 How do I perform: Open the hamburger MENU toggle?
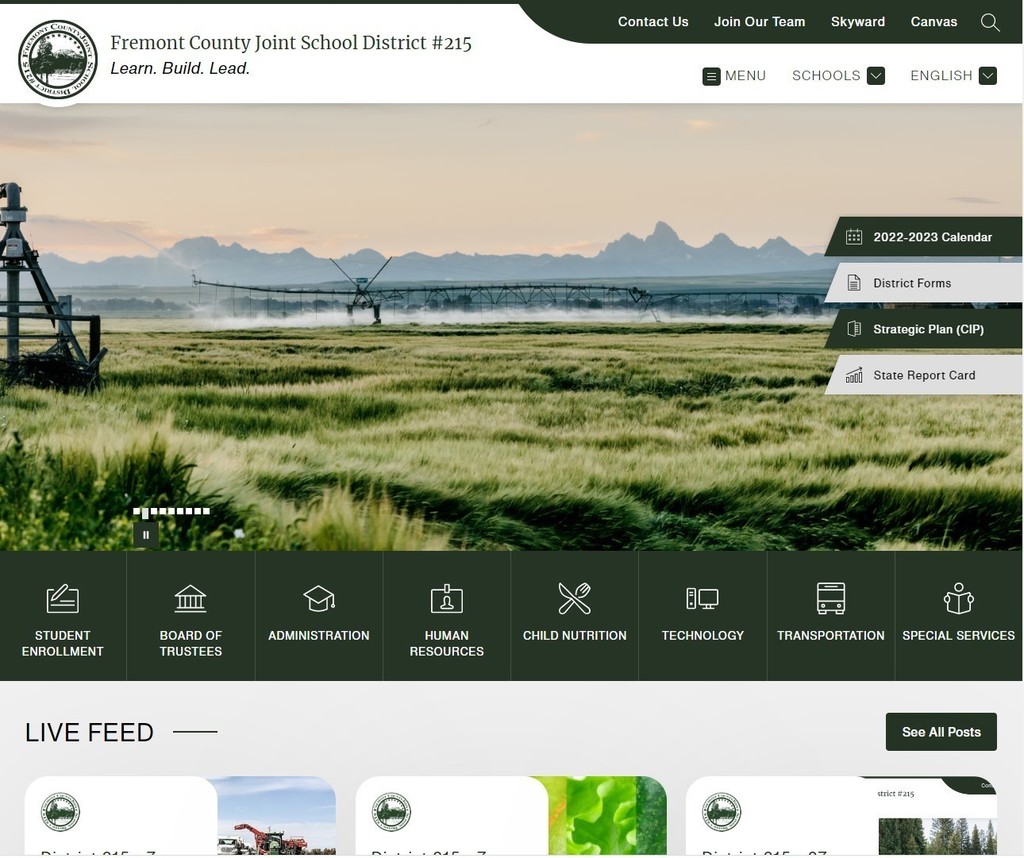[734, 76]
